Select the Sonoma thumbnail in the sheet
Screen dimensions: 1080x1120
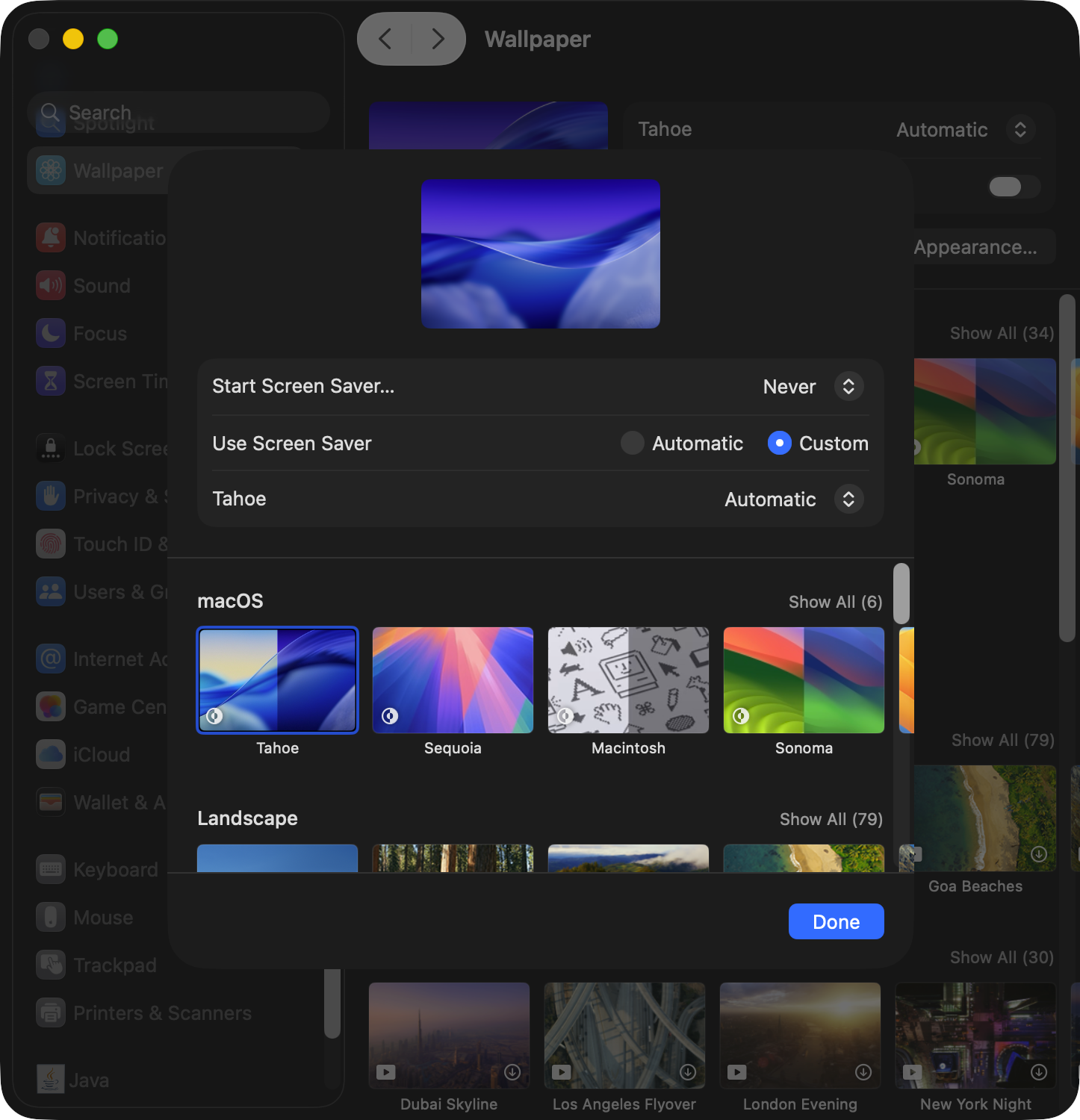pos(804,680)
